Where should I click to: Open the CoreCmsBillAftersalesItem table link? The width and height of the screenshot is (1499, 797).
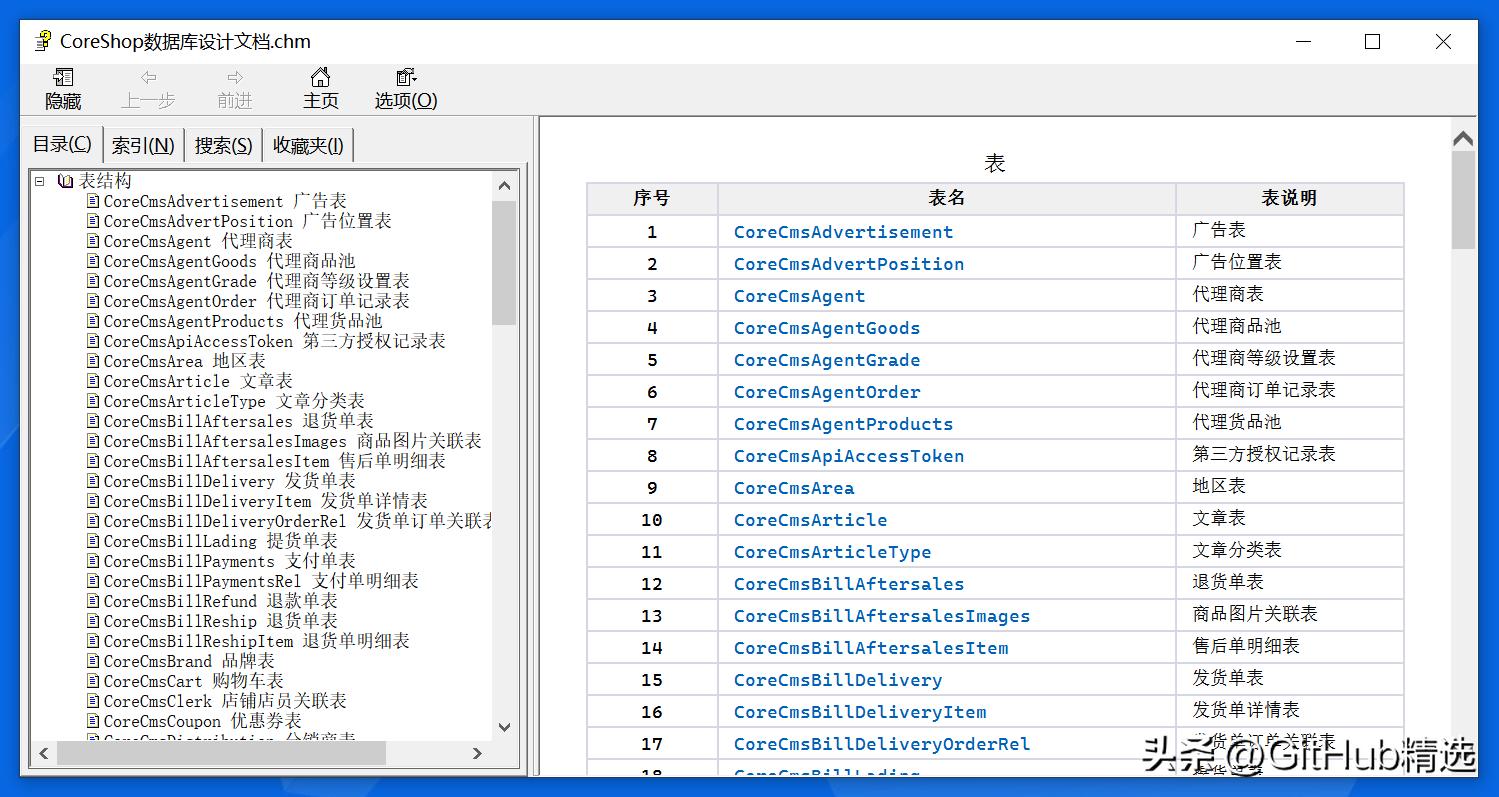coord(871,648)
